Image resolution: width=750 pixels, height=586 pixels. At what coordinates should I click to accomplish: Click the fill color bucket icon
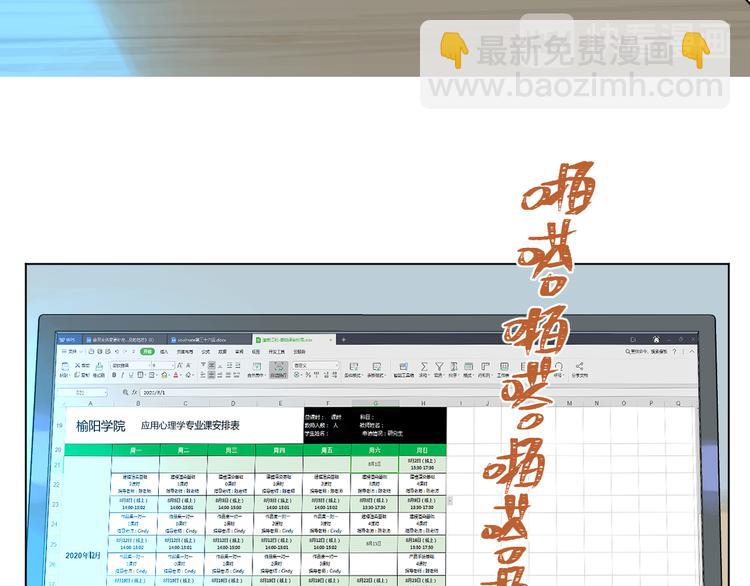click(163, 375)
